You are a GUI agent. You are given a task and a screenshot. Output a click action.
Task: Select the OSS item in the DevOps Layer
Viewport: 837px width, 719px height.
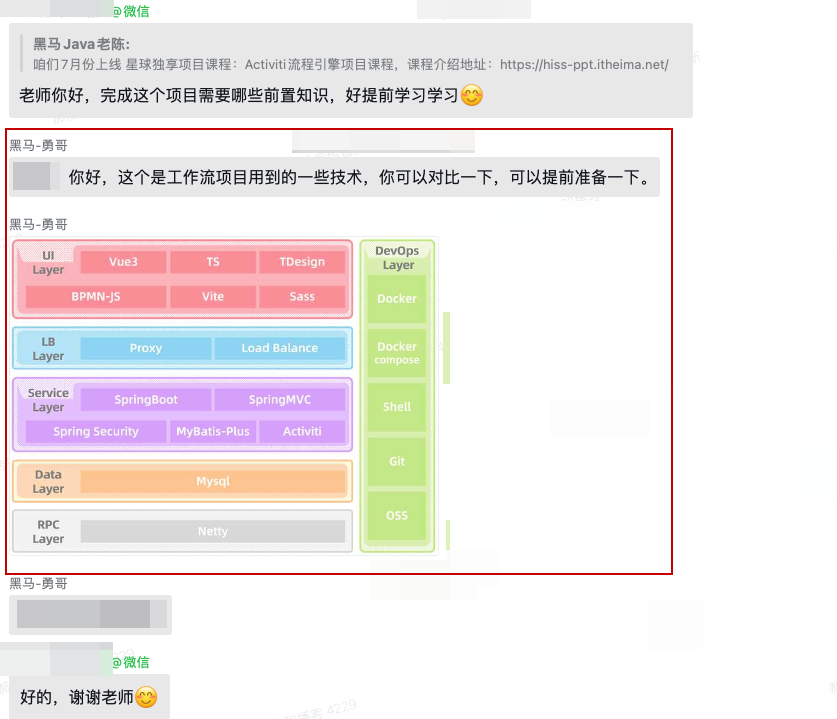397,516
